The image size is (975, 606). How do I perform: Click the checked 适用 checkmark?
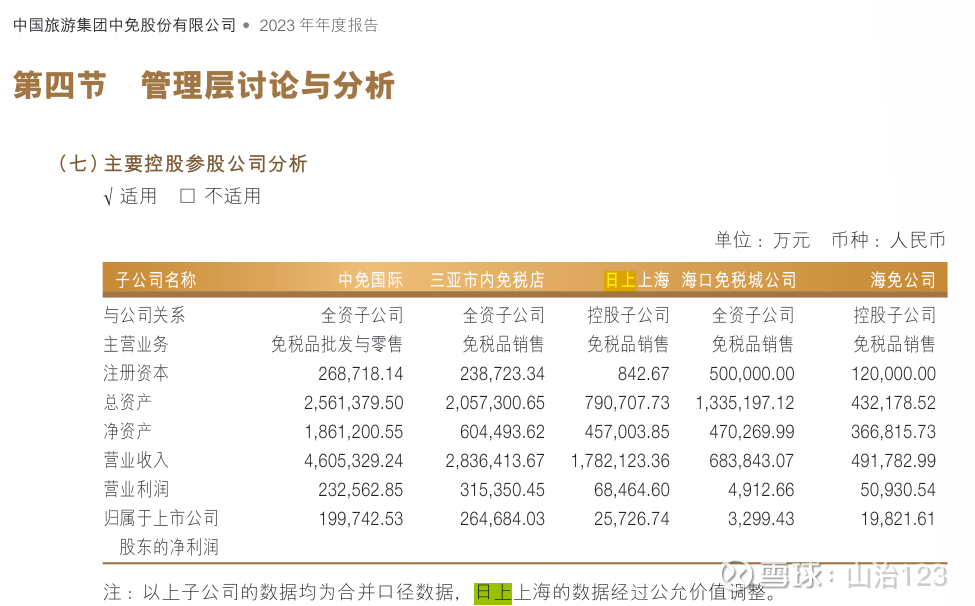[108, 198]
